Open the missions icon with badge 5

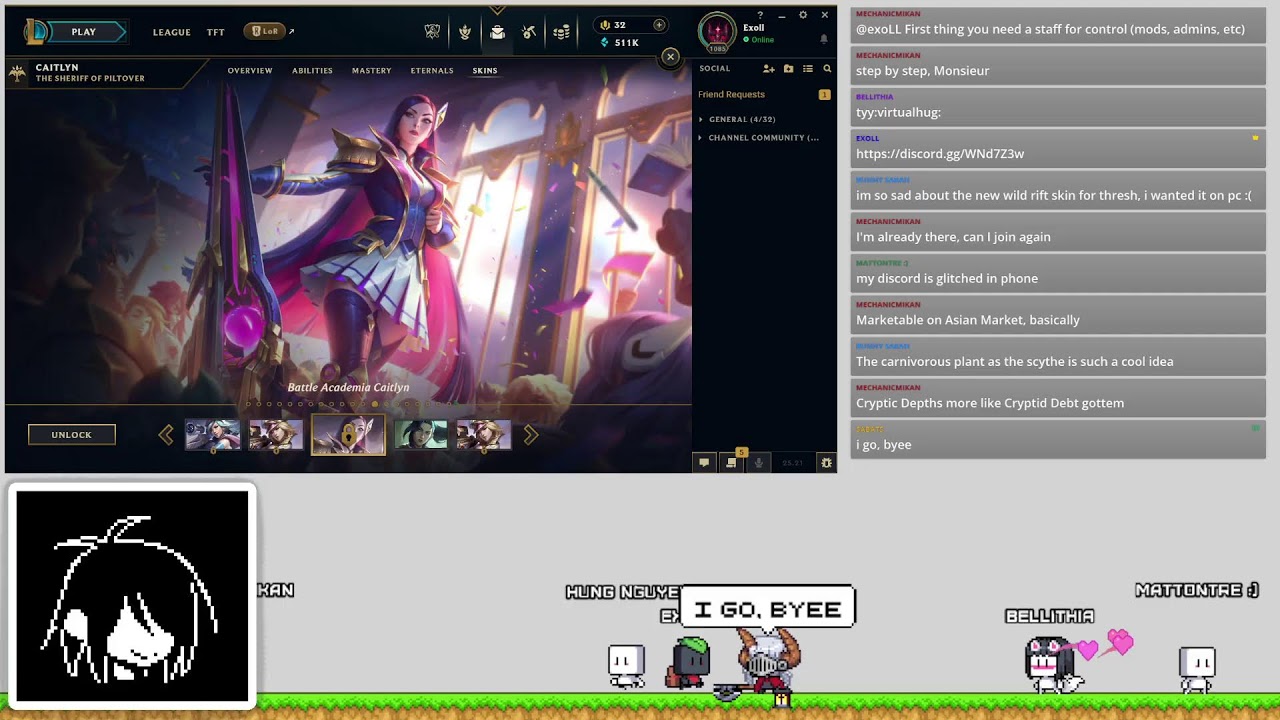732,462
